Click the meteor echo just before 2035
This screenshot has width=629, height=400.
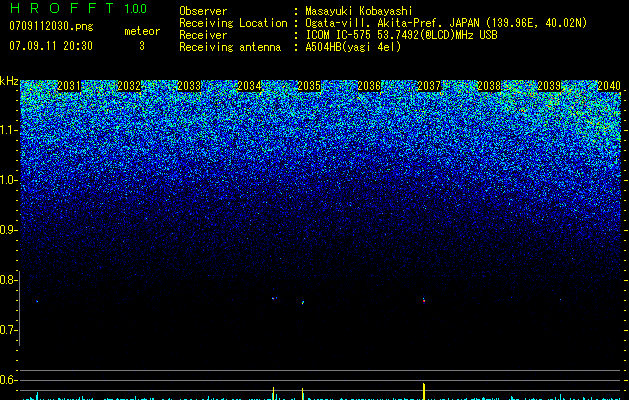(x=274, y=298)
